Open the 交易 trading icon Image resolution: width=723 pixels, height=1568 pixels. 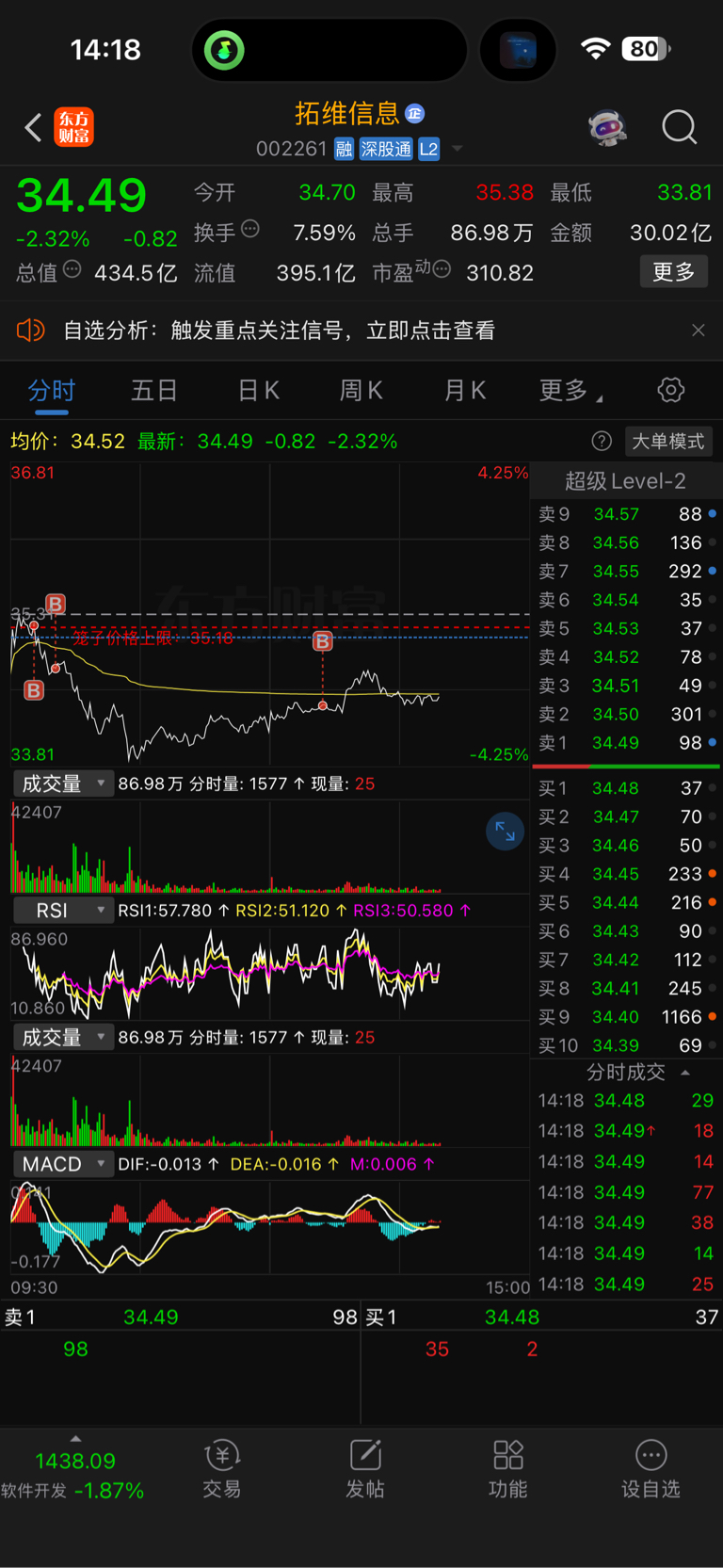pyautogui.click(x=221, y=1469)
